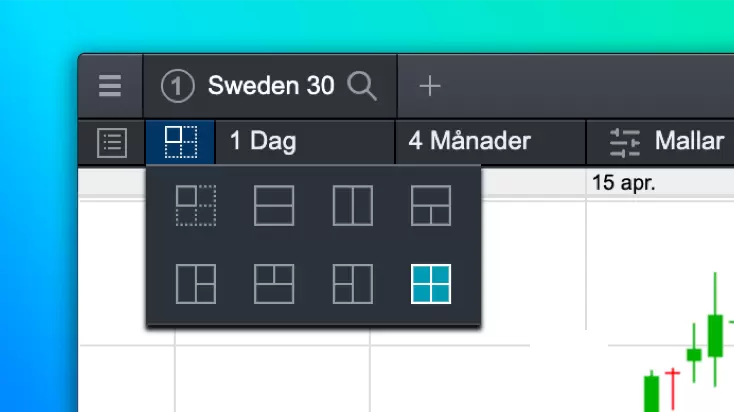This screenshot has width=734, height=412.
Task: Click the search magnifier beside Sweden 30
Action: point(362,86)
